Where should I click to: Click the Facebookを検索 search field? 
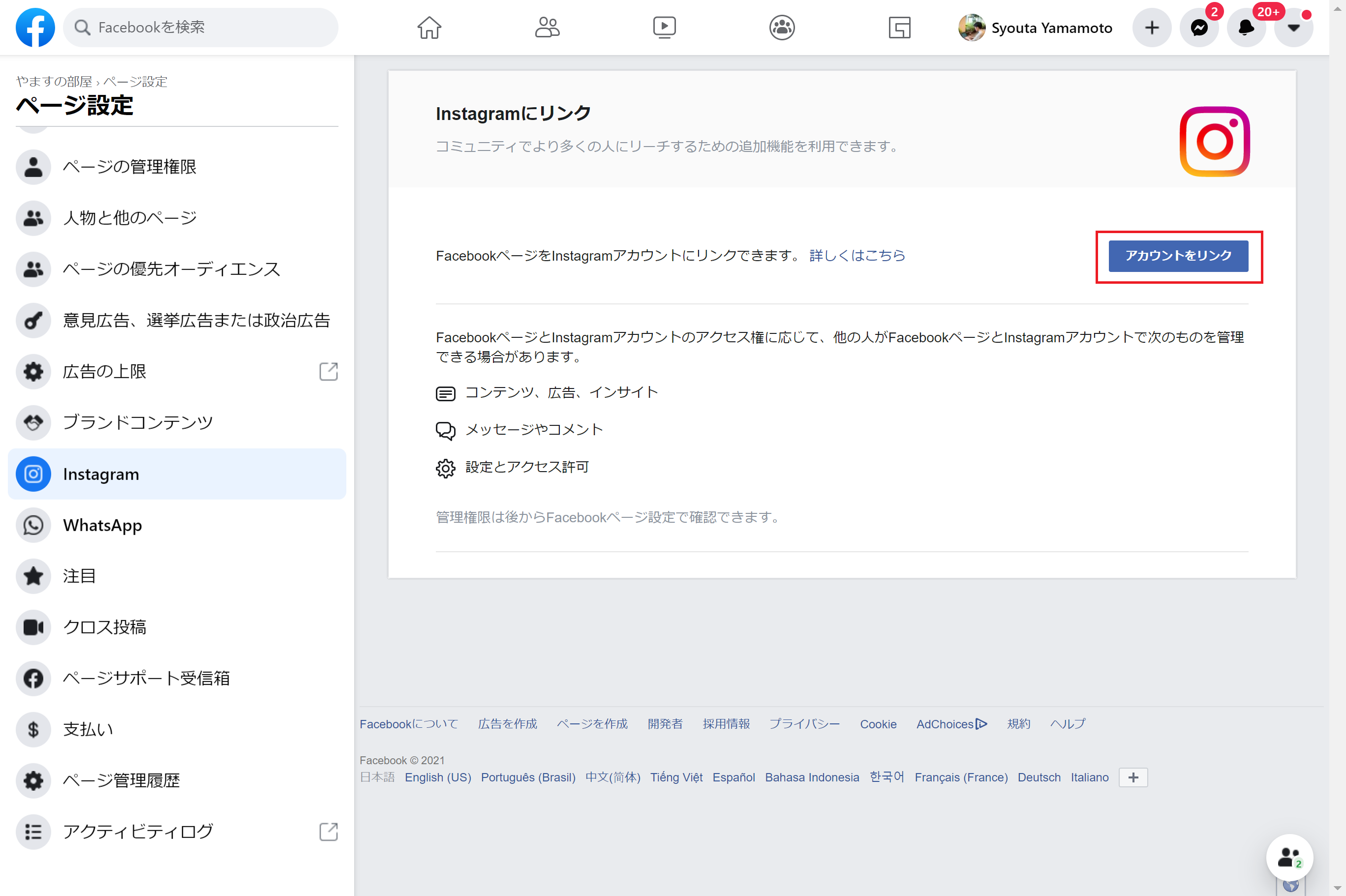(200, 28)
